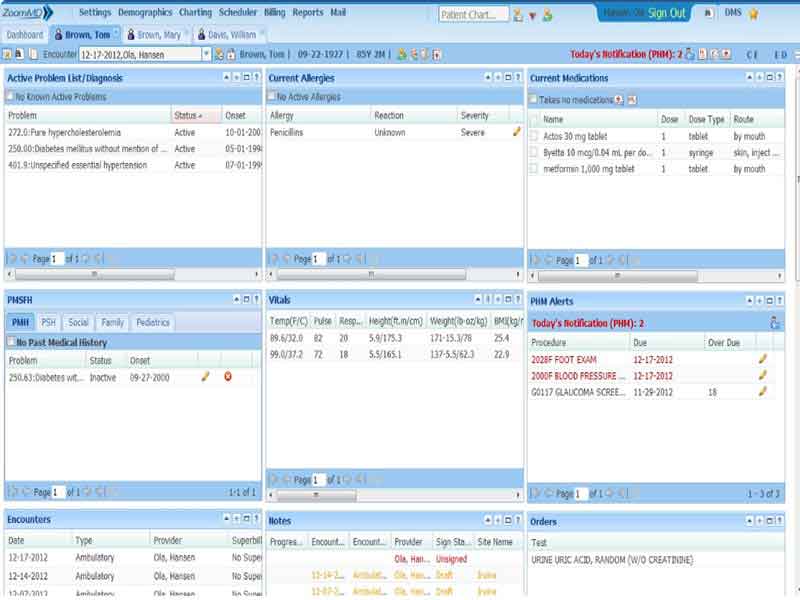Edit the 2028F FOOT EXAM alert
Viewport: 800px width, 600px height.
click(x=763, y=359)
